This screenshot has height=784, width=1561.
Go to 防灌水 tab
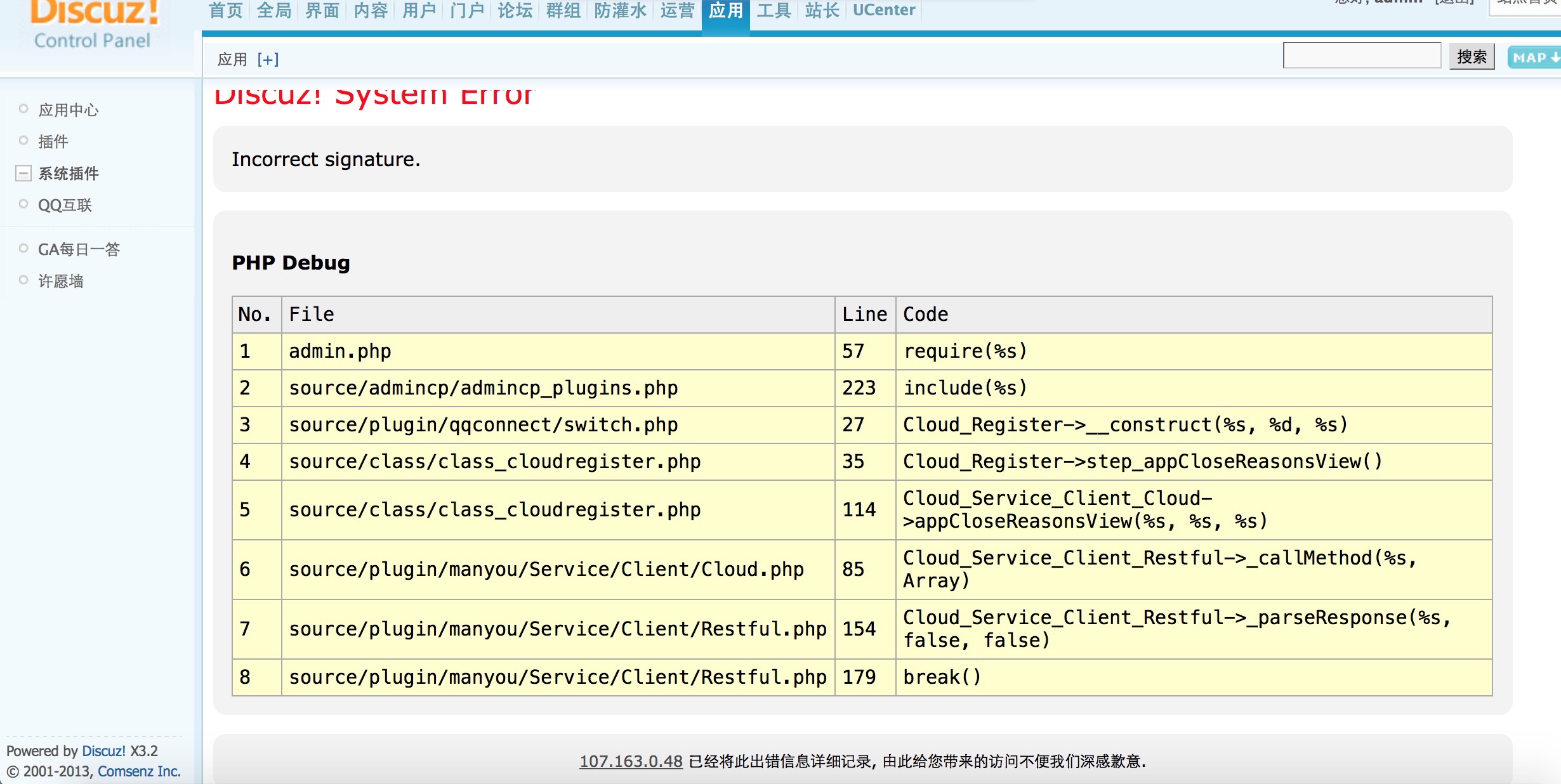(x=620, y=10)
